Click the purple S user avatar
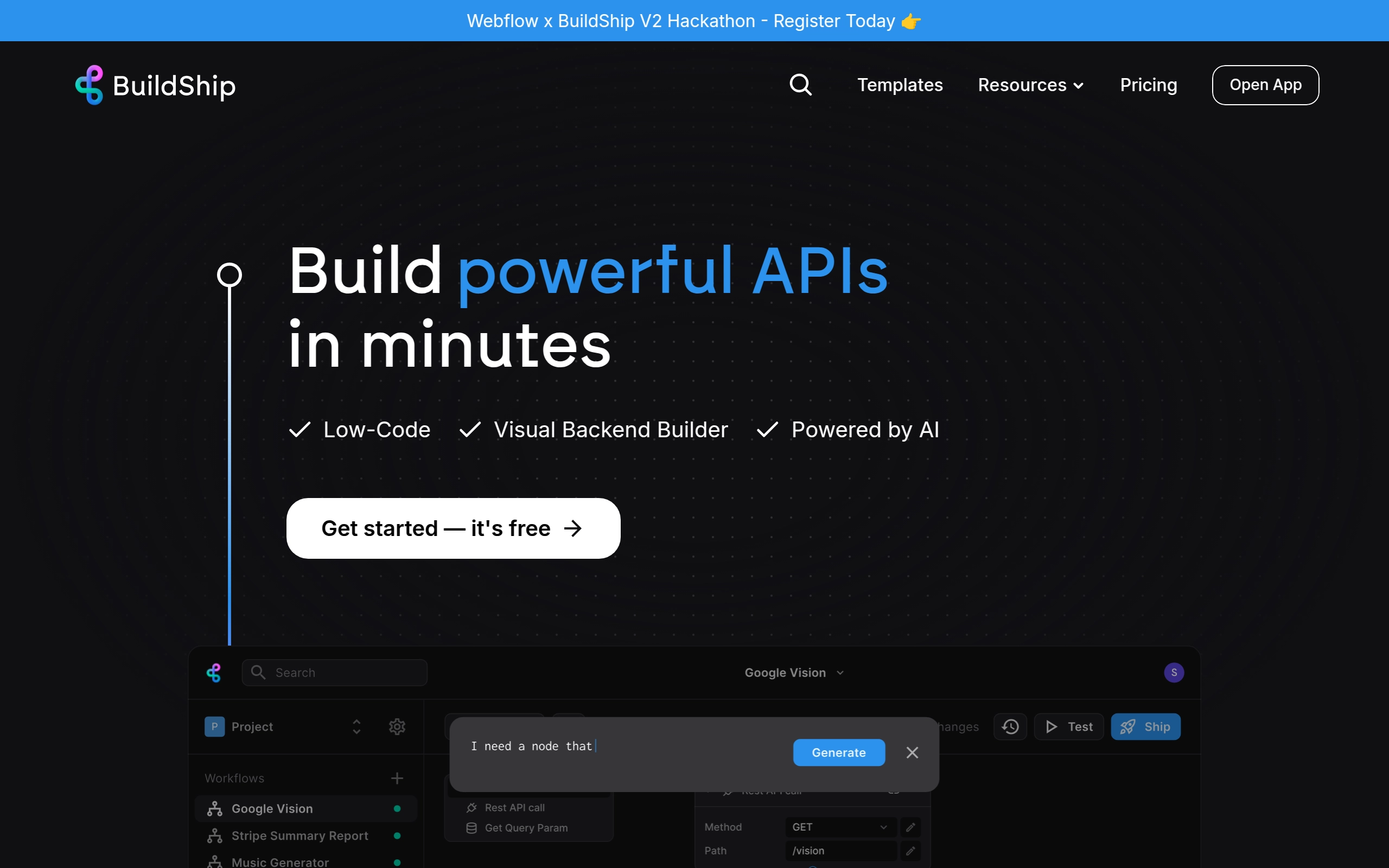The image size is (1389, 868). pos(1174,672)
